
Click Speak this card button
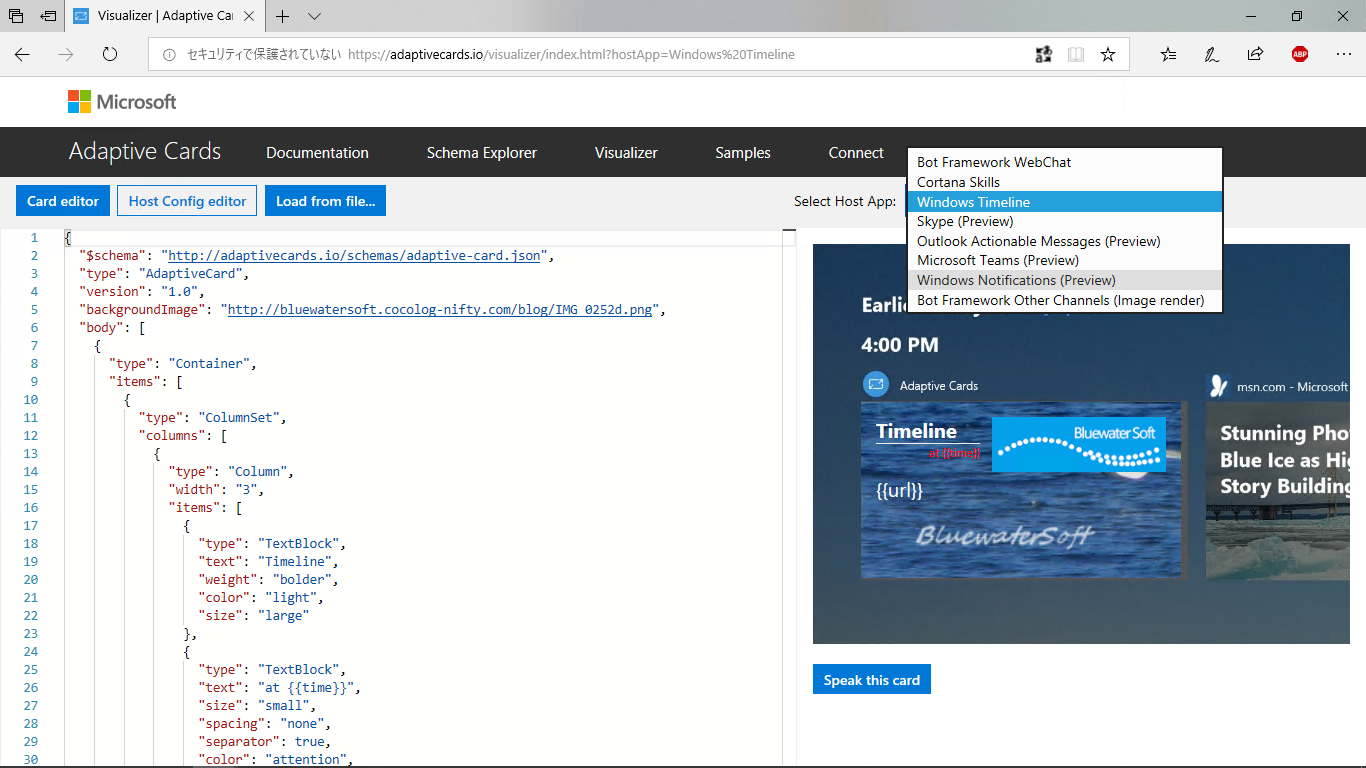(x=872, y=680)
